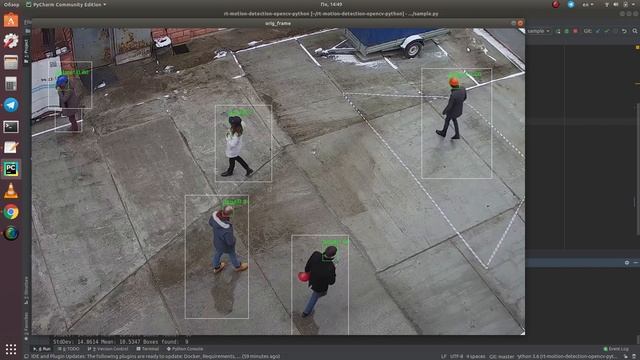The height and width of the screenshot is (360, 640).
Task: Open the Structure side tab
Action: click(x=27, y=291)
